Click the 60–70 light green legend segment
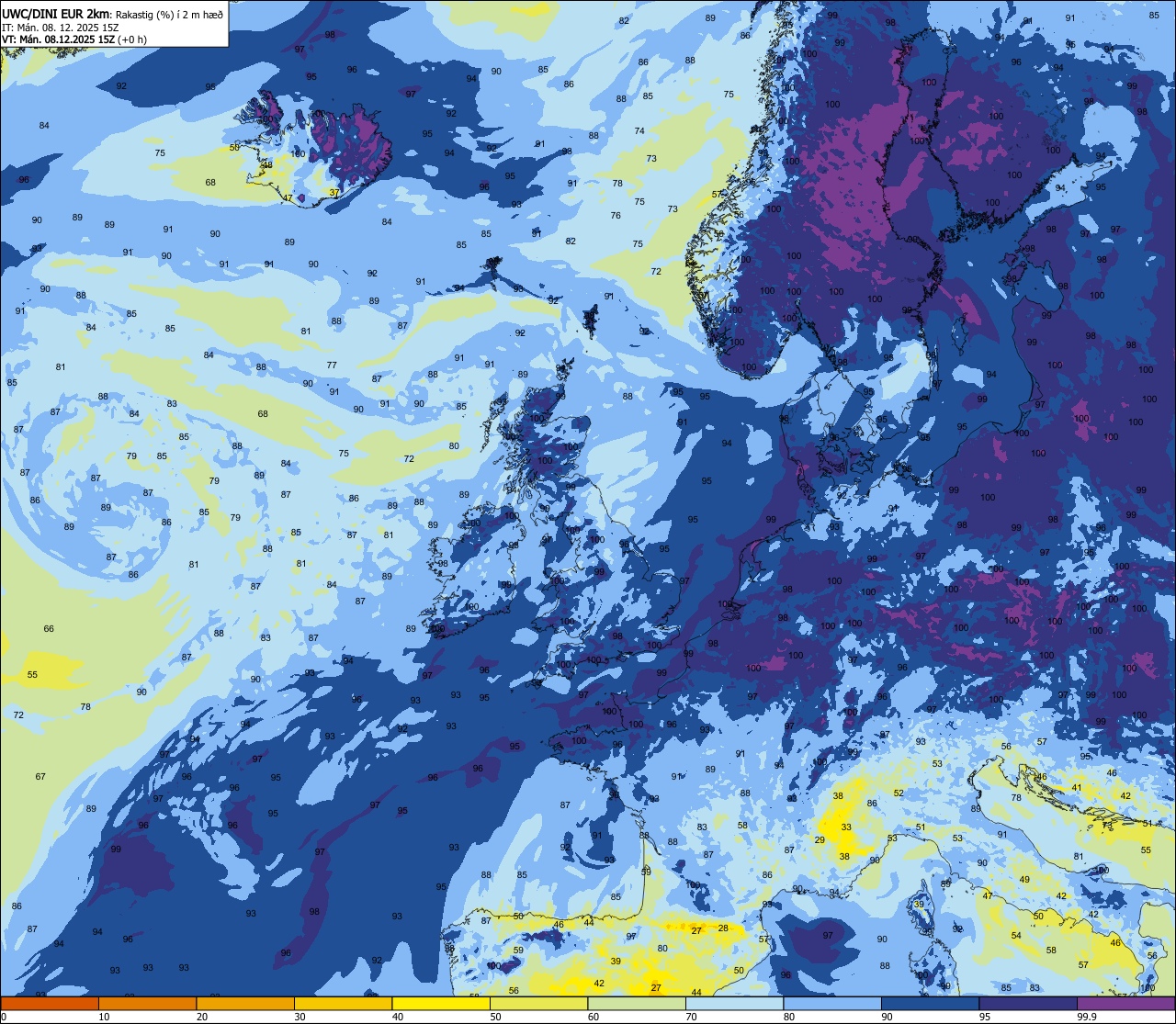 (637, 1003)
